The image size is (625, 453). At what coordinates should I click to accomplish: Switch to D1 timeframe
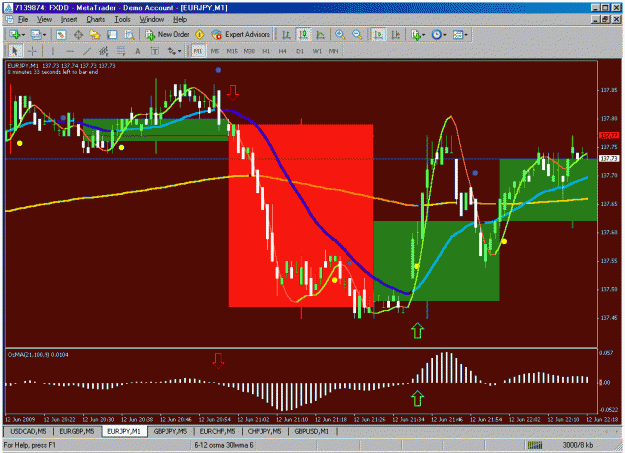pyautogui.click(x=300, y=51)
